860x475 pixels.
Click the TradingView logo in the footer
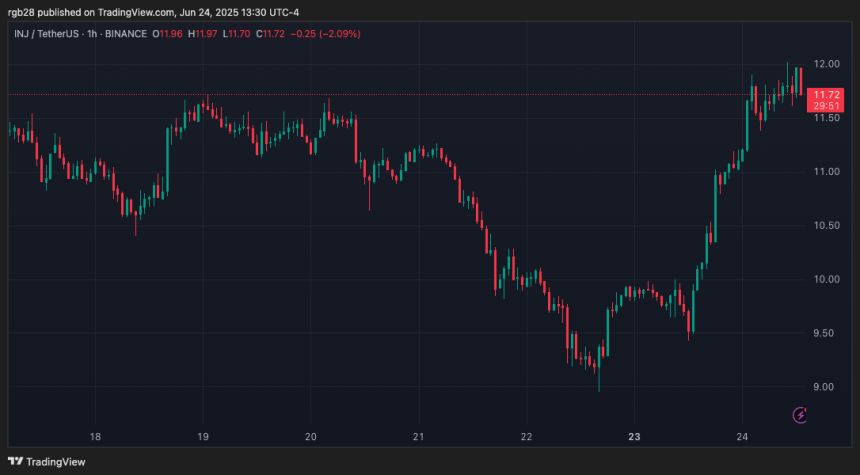coord(48,461)
